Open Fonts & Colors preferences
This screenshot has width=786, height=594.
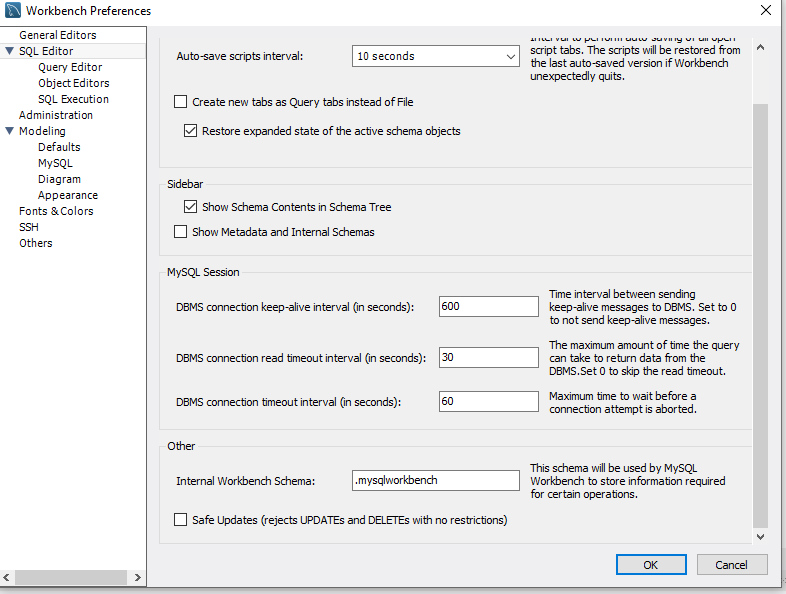click(56, 211)
